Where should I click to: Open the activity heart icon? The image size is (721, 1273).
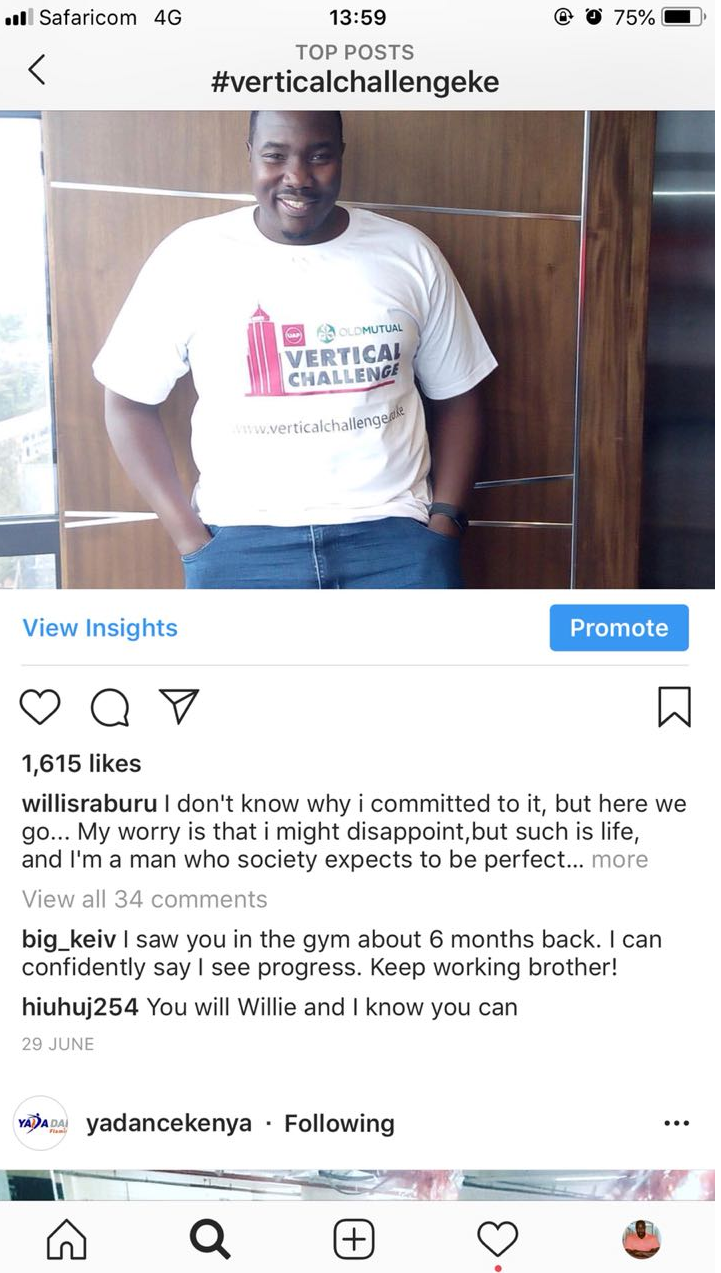pyautogui.click(x=497, y=1239)
